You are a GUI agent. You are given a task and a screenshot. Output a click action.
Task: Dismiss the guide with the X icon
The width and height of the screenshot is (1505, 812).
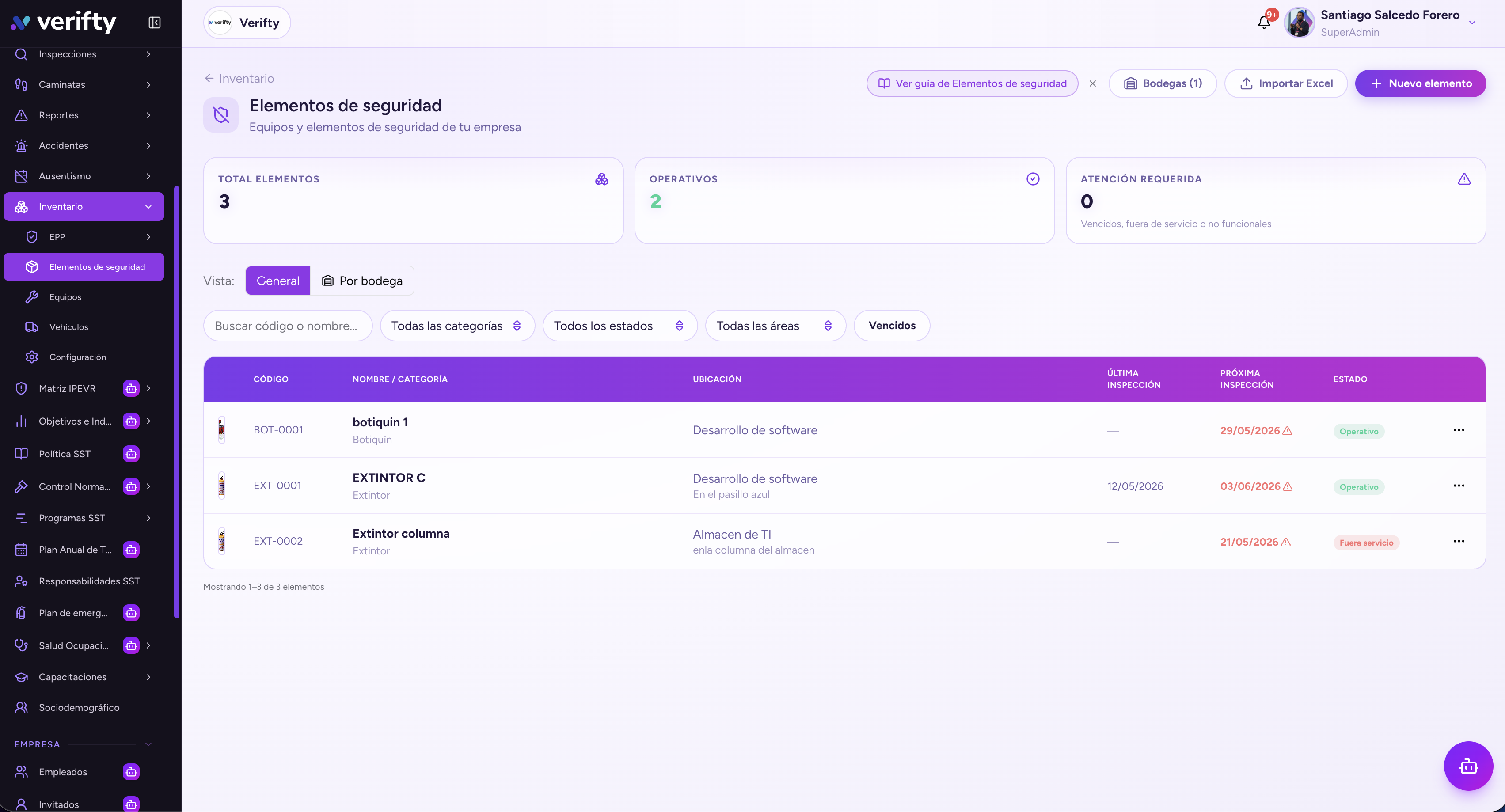tap(1093, 83)
